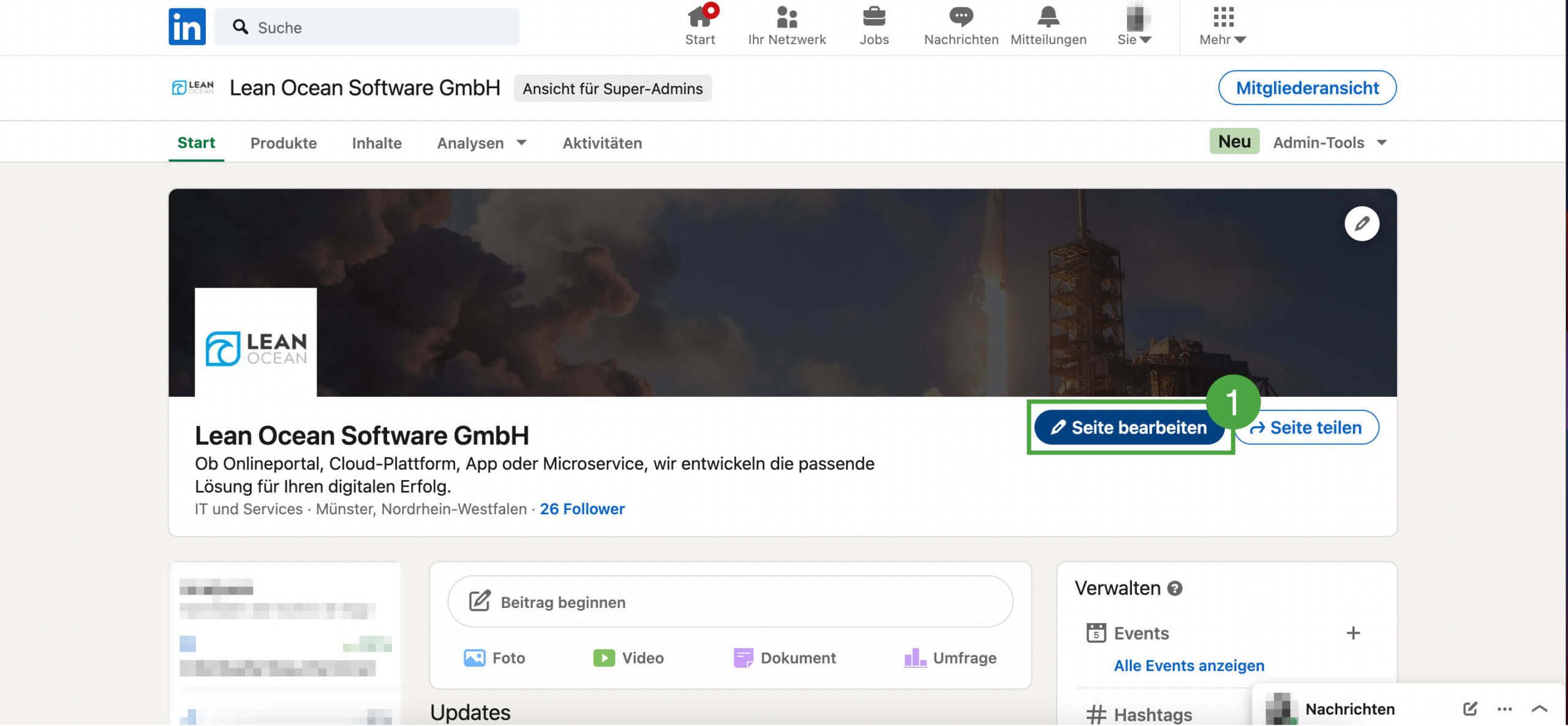Image resolution: width=1568 pixels, height=726 pixels.
Task: Click the cover image edit pencil
Action: pos(1361,223)
